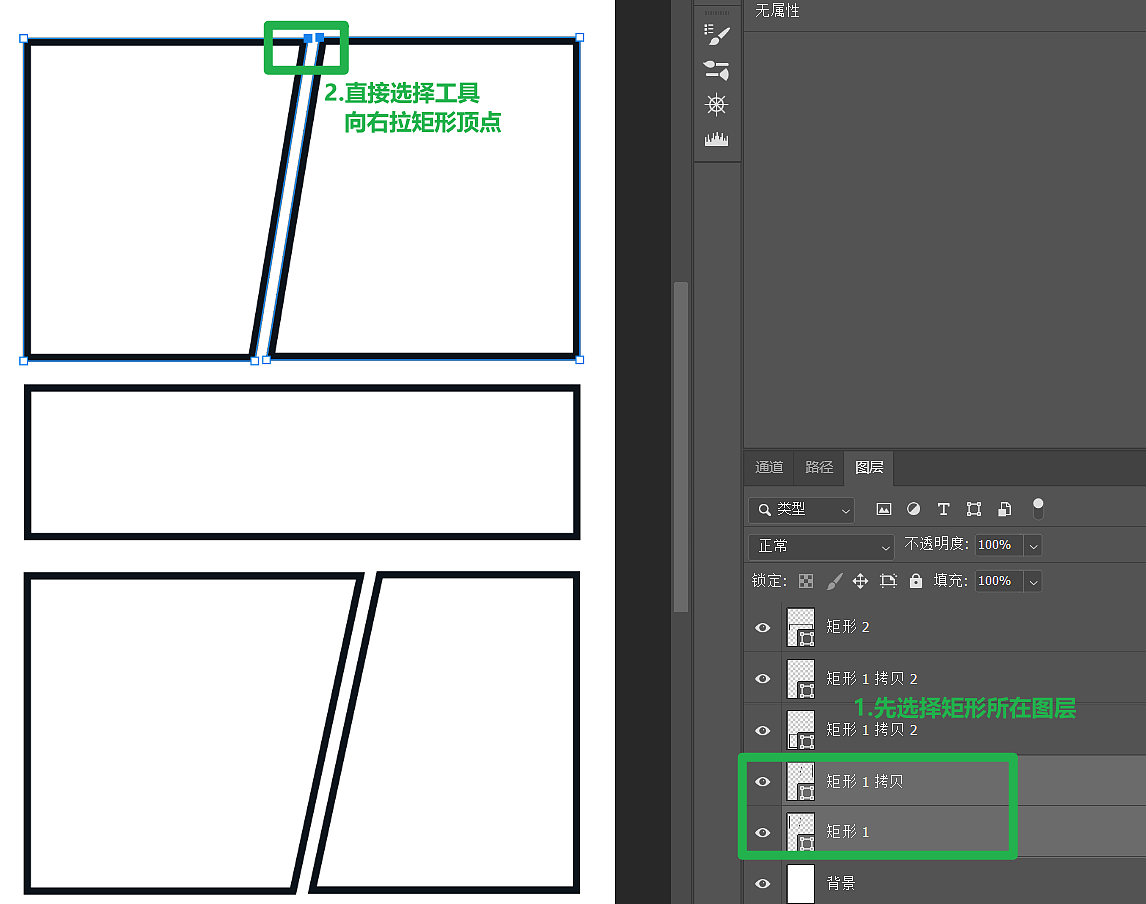
Task: Click the 矩形 2 layer thumbnail
Action: click(800, 628)
